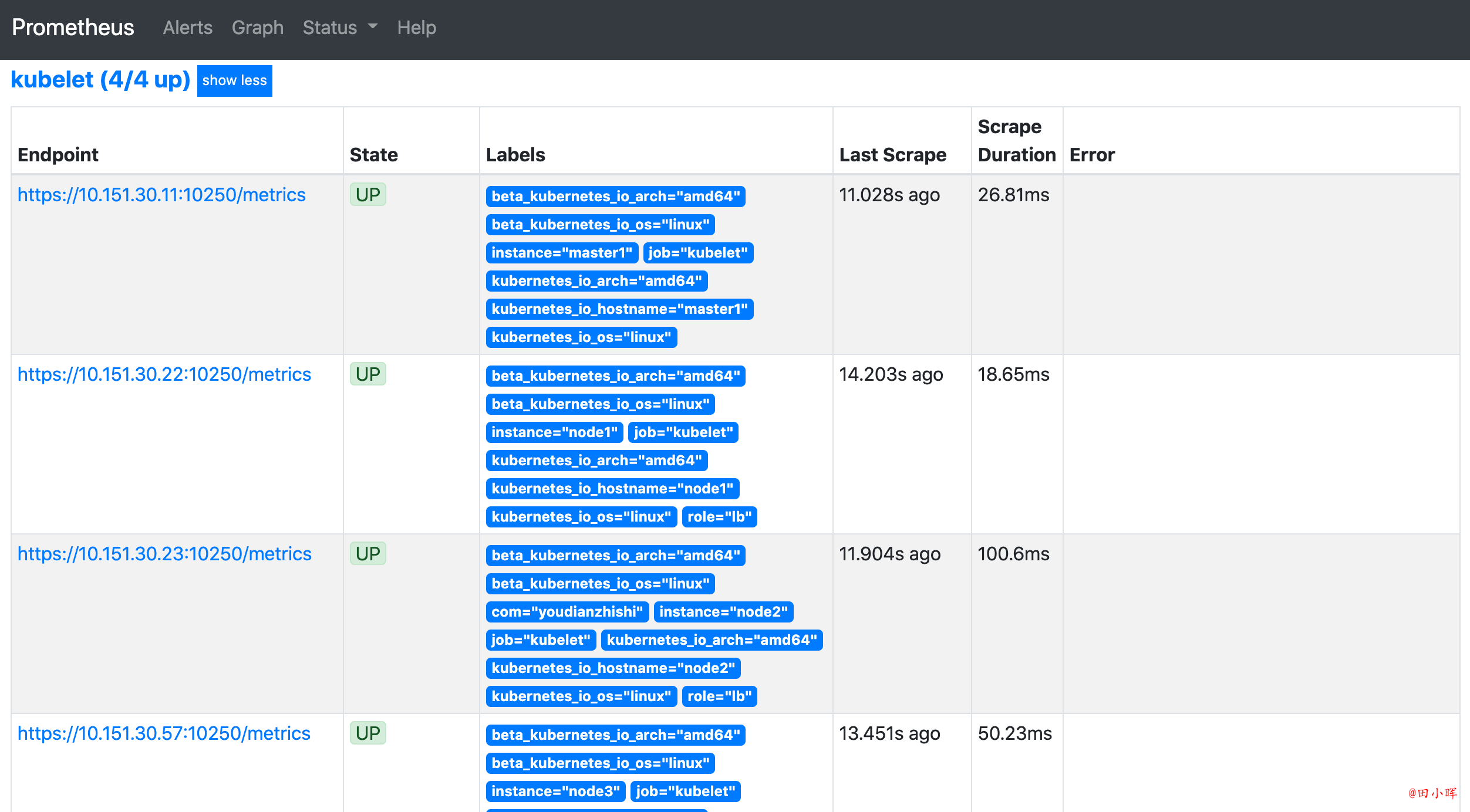
Task: Click the 13.451s ago last scrape value
Action: pyautogui.click(x=890, y=733)
